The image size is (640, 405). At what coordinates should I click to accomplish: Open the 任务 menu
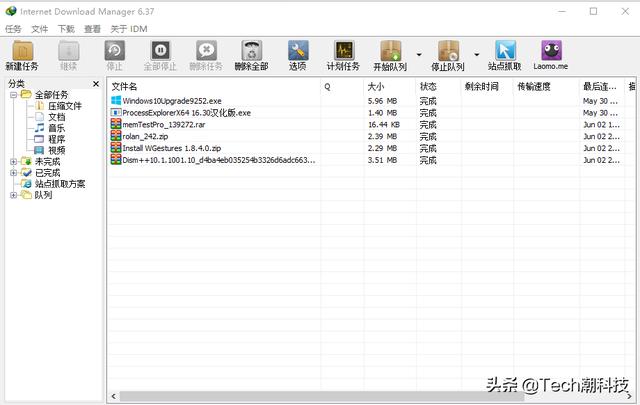pyautogui.click(x=13, y=29)
